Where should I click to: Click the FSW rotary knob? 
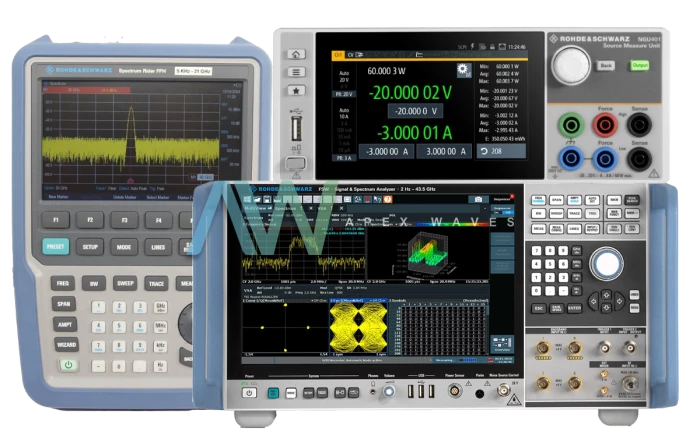pos(606,264)
